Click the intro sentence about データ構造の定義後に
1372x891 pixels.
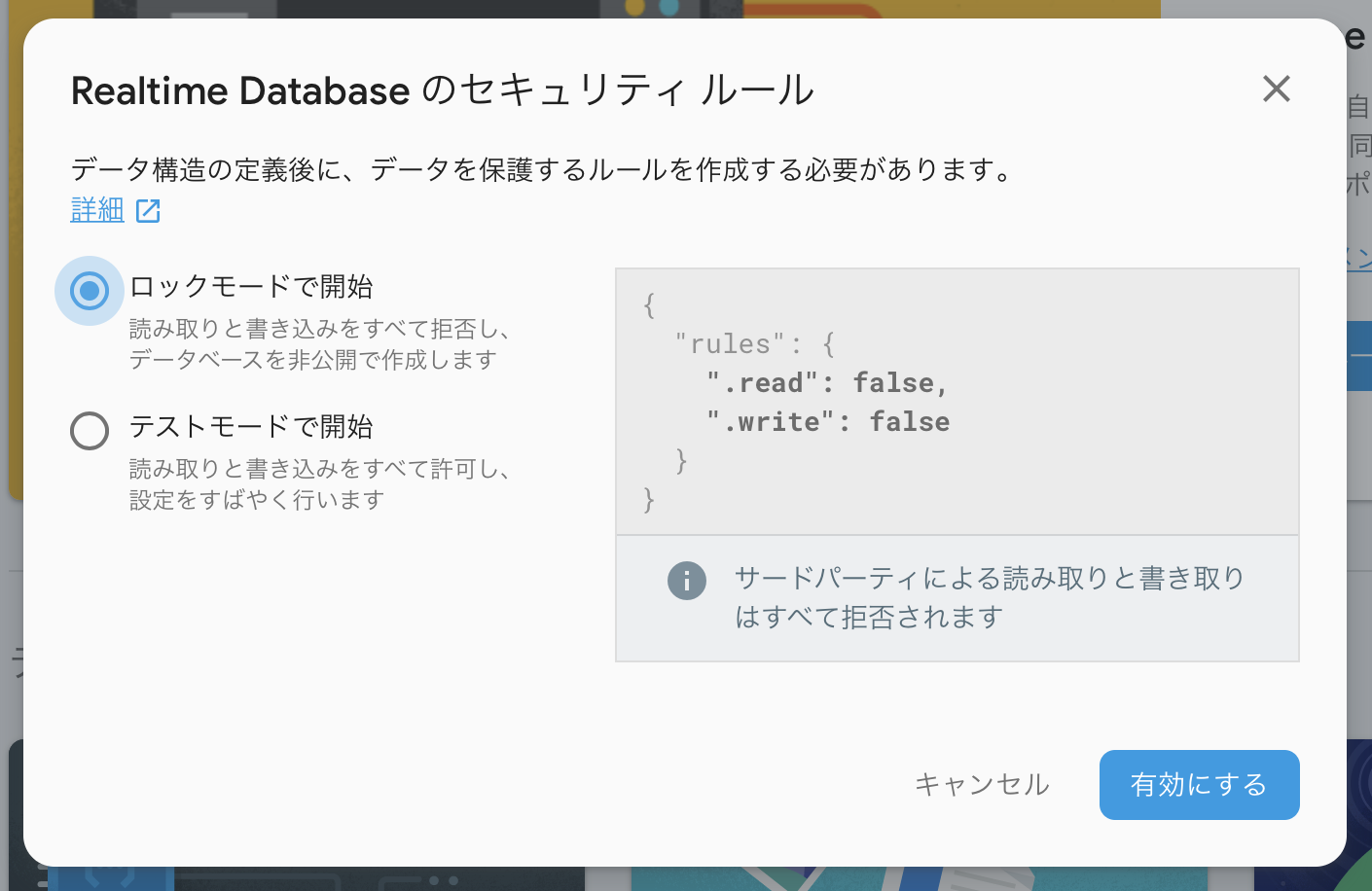click(545, 169)
